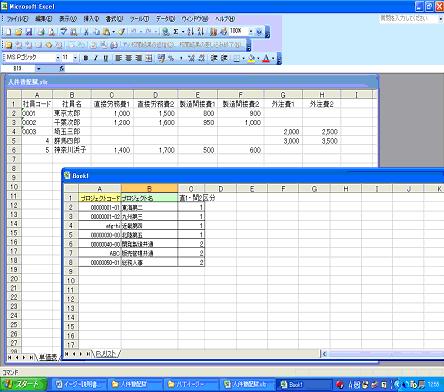This screenshot has width=444, height=392.
Task: Click the Decrease Decimal icon
Action: pyautogui.click(x=201, y=58)
